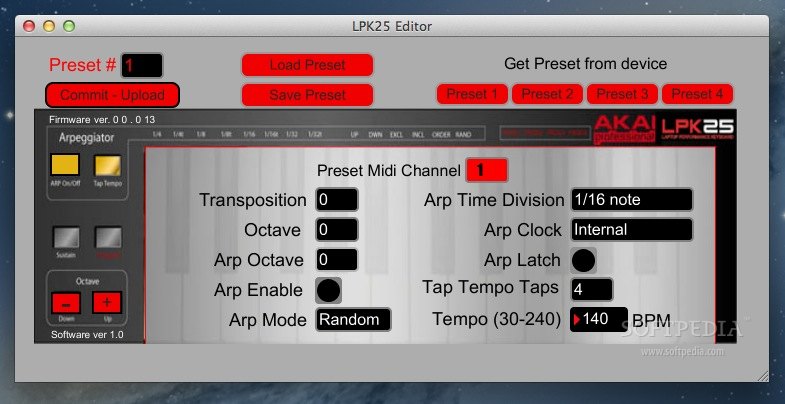Click the Preset # number field
Image resolution: width=785 pixels, height=404 pixels.
click(142, 66)
